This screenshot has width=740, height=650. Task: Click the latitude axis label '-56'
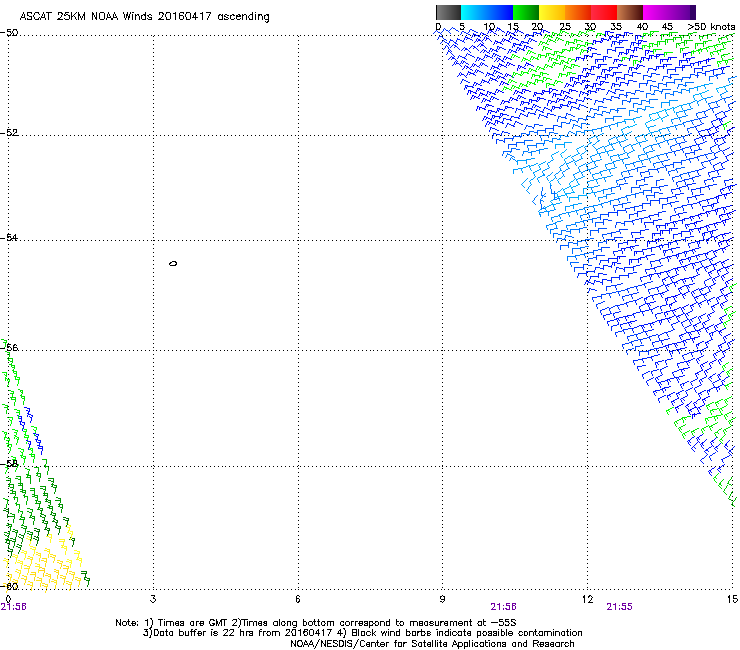coord(9,348)
